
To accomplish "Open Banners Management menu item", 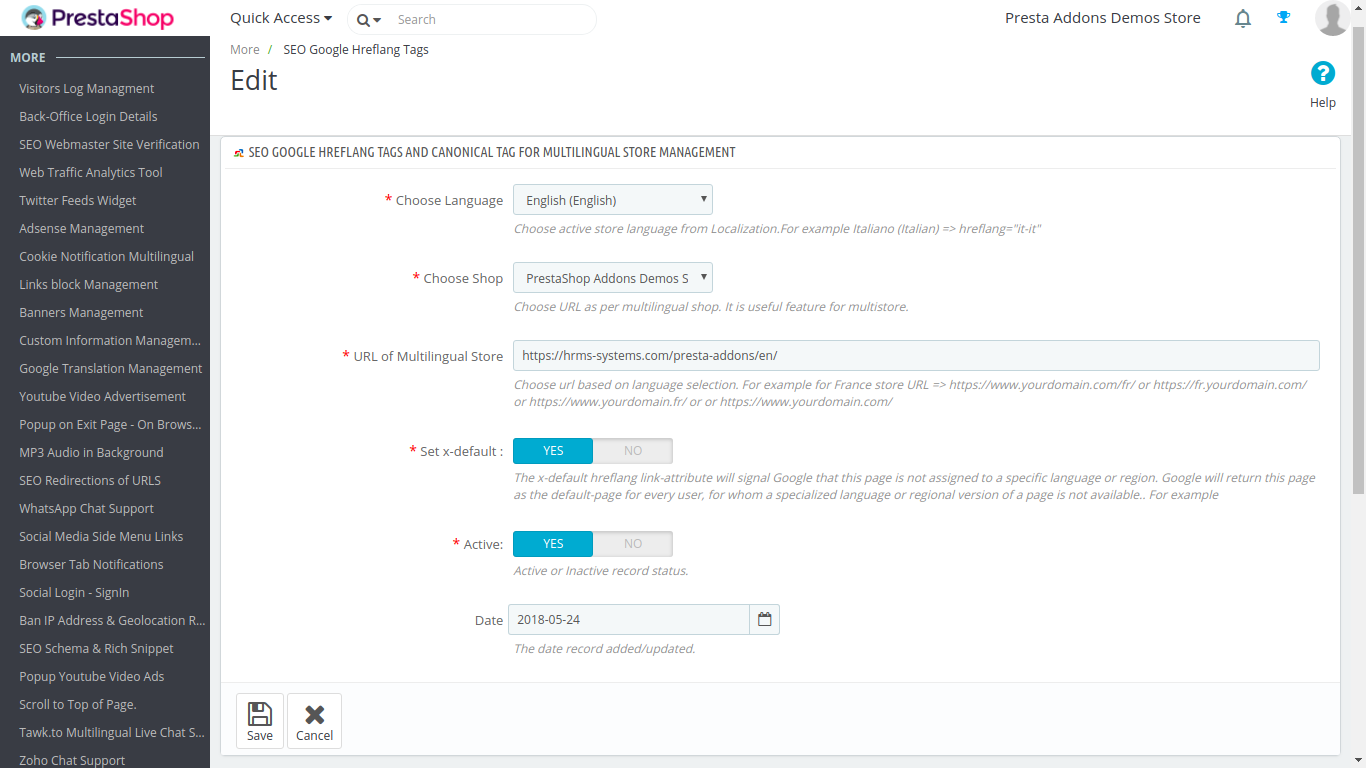I will click(81, 312).
